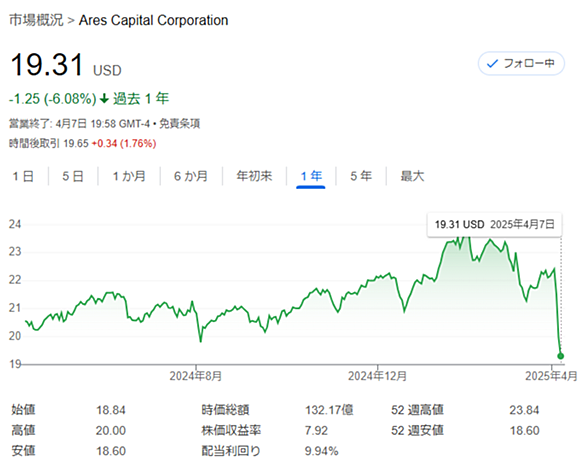
Task: Select the 1年 range tab
Action: (311, 176)
